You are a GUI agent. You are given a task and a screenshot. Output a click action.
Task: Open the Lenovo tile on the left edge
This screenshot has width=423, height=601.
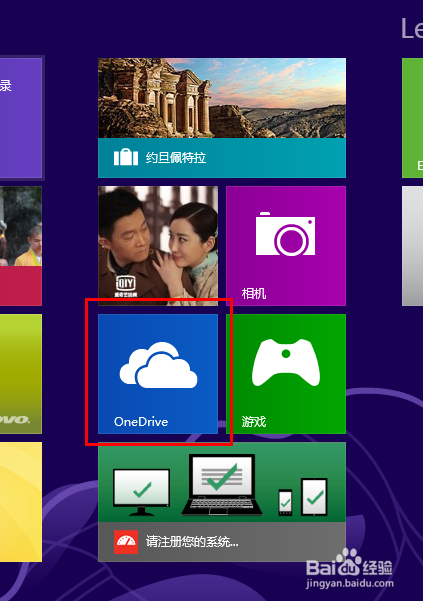point(21,374)
